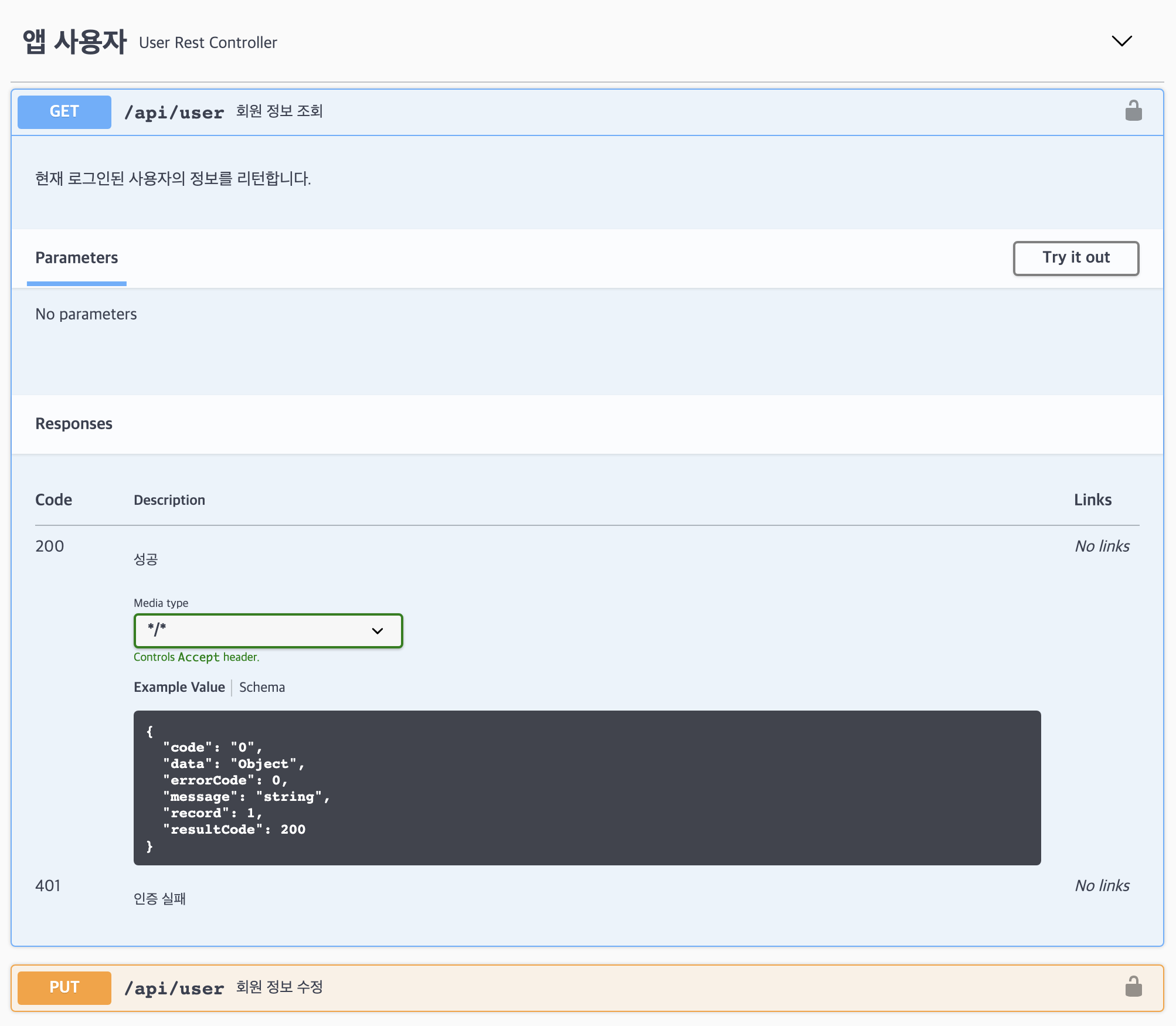This screenshot has height=1026, width=1176.
Task: Collapse the 앱 사용자 controller section
Action: coord(1121,41)
